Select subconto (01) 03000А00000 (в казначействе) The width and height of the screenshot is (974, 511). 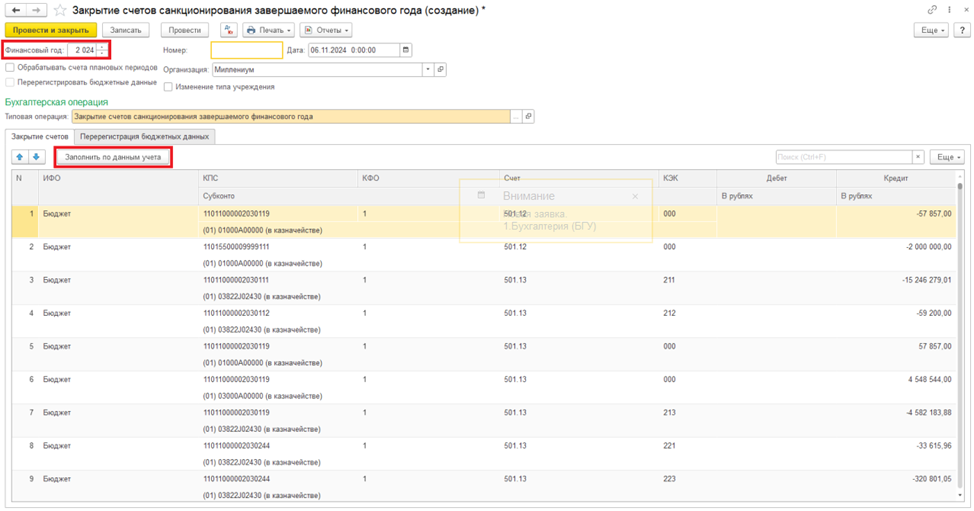pos(262,396)
